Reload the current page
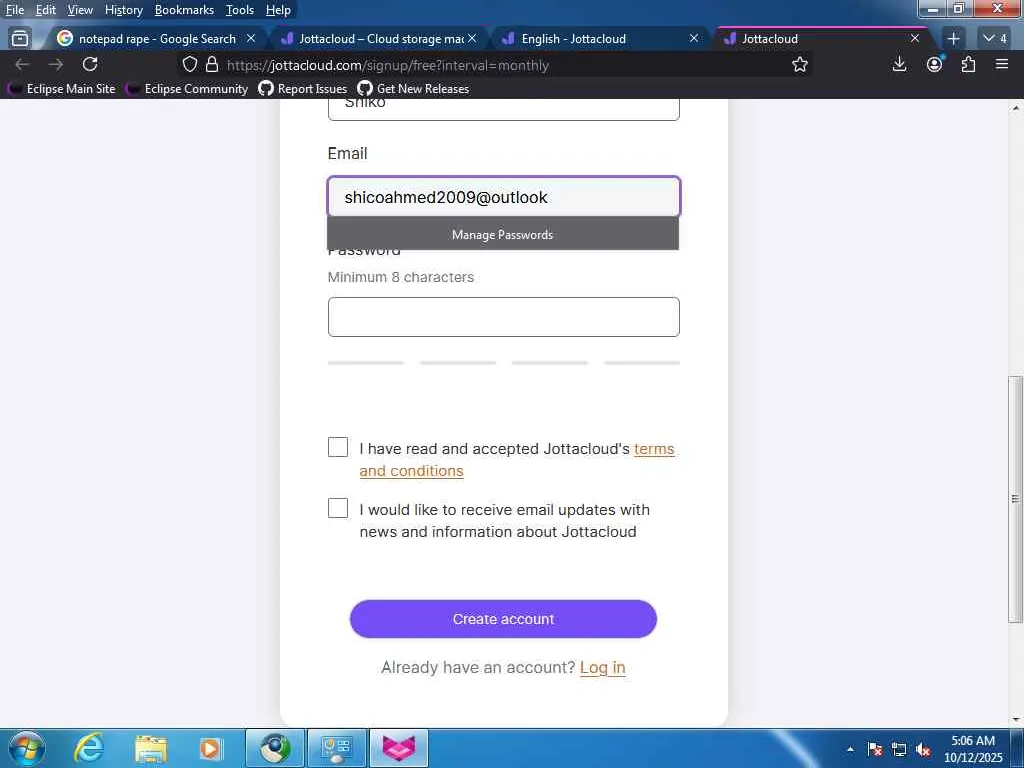Viewport: 1024px width, 768px height. 90,64
